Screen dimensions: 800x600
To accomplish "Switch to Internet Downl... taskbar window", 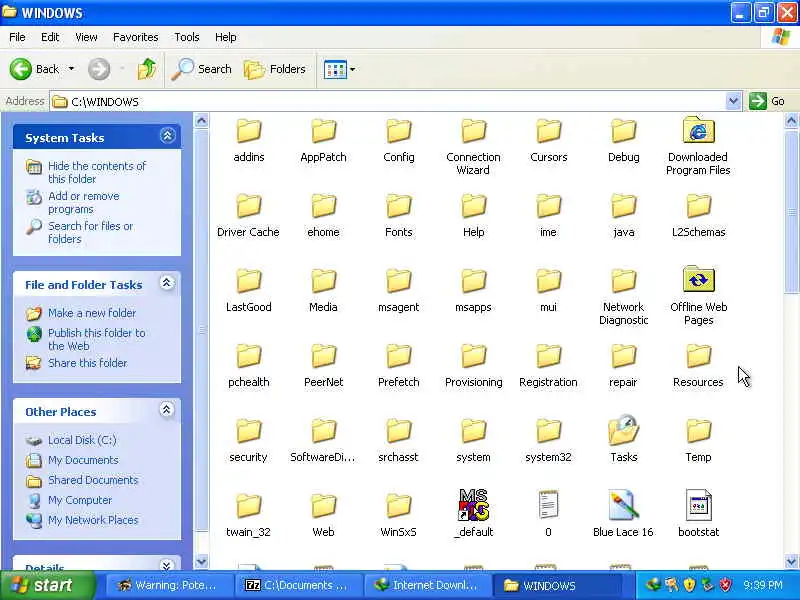I will [x=428, y=585].
